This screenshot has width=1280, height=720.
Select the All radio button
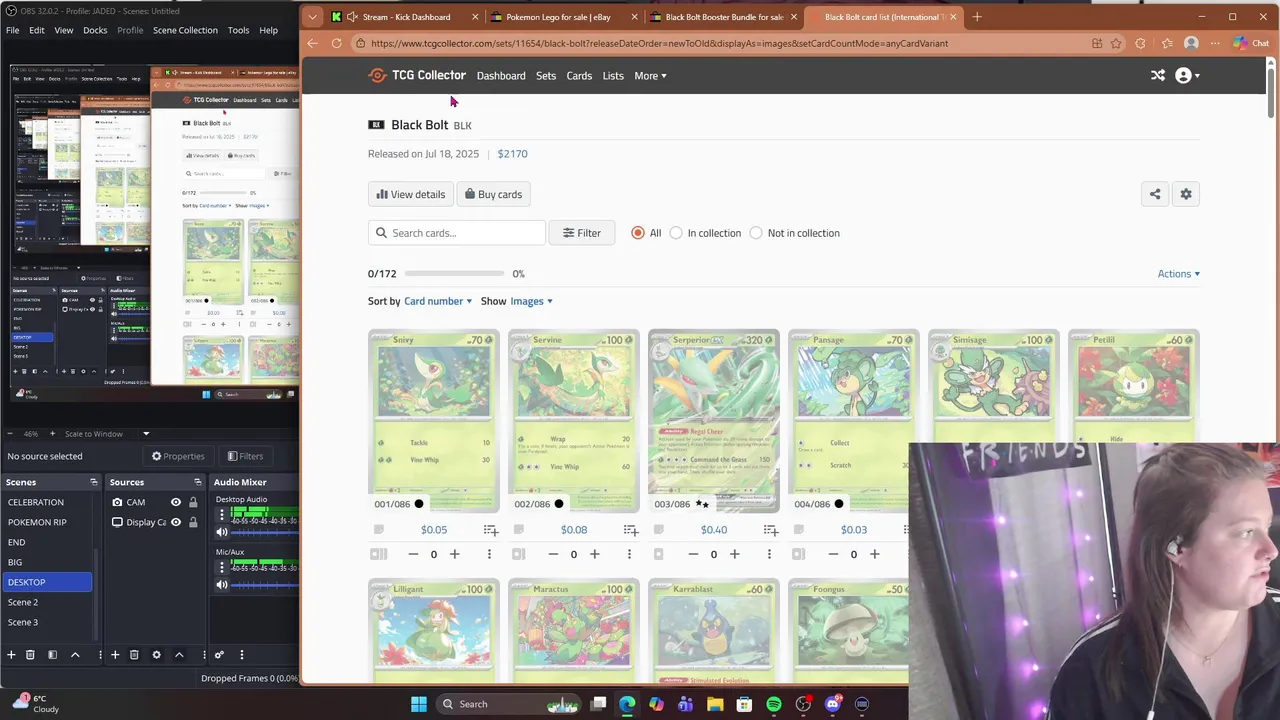click(637, 233)
